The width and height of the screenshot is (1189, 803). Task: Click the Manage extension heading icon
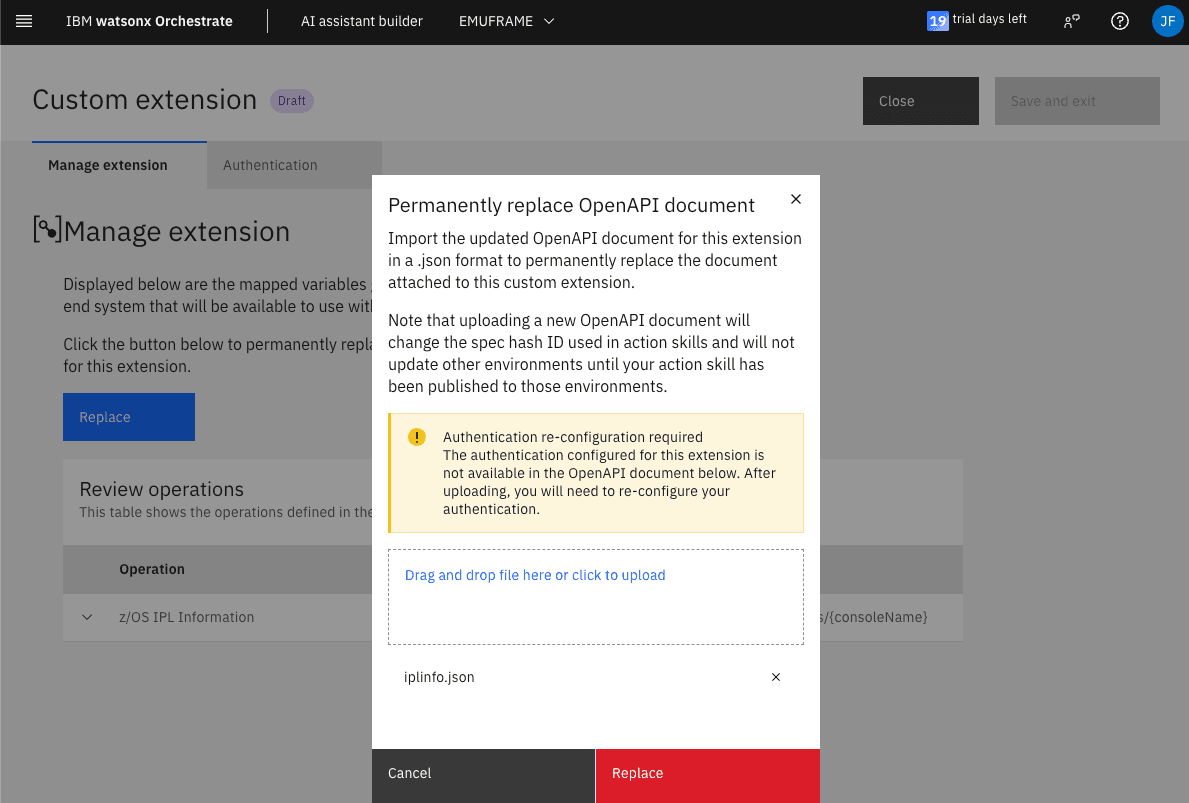(47, 230)
